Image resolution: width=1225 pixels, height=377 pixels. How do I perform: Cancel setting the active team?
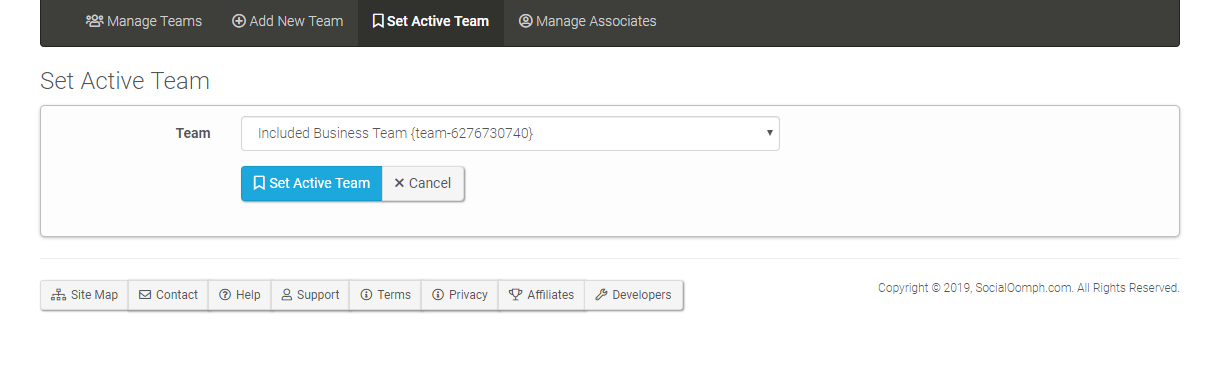423,183
